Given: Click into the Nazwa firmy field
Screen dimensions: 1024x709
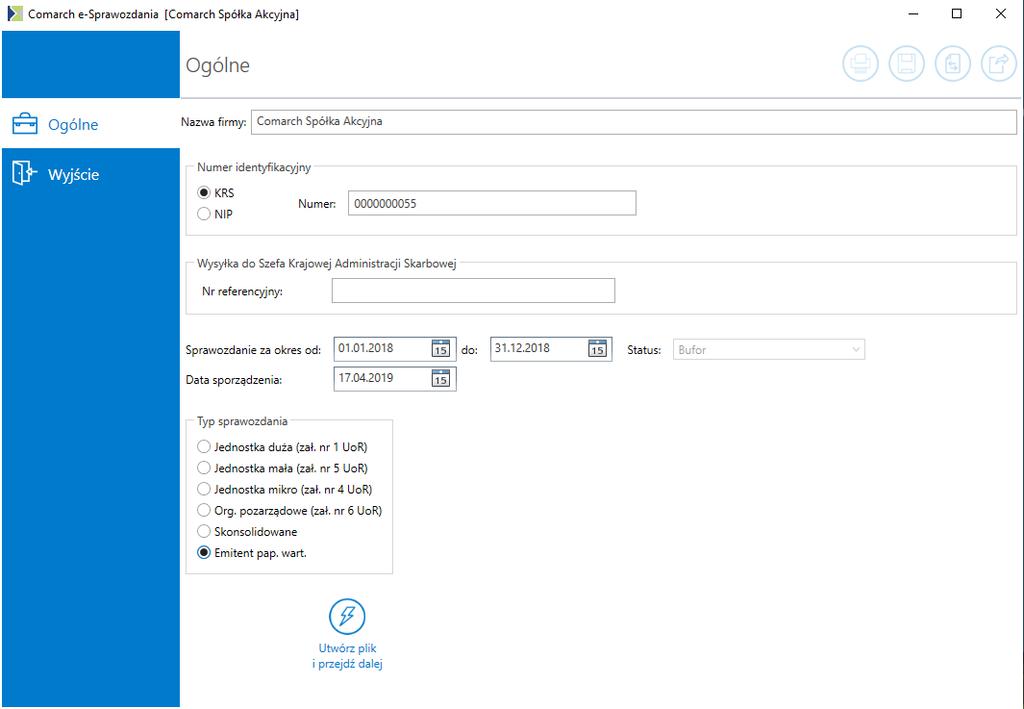Looking at the screenshot, I should click(633, 122).
